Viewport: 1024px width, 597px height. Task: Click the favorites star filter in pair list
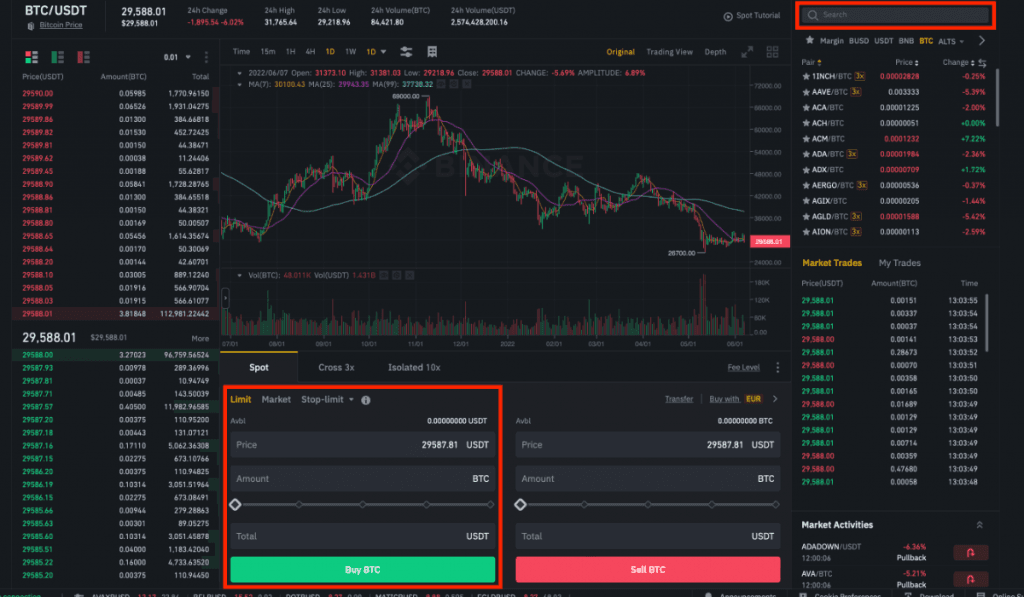point(808,41)
